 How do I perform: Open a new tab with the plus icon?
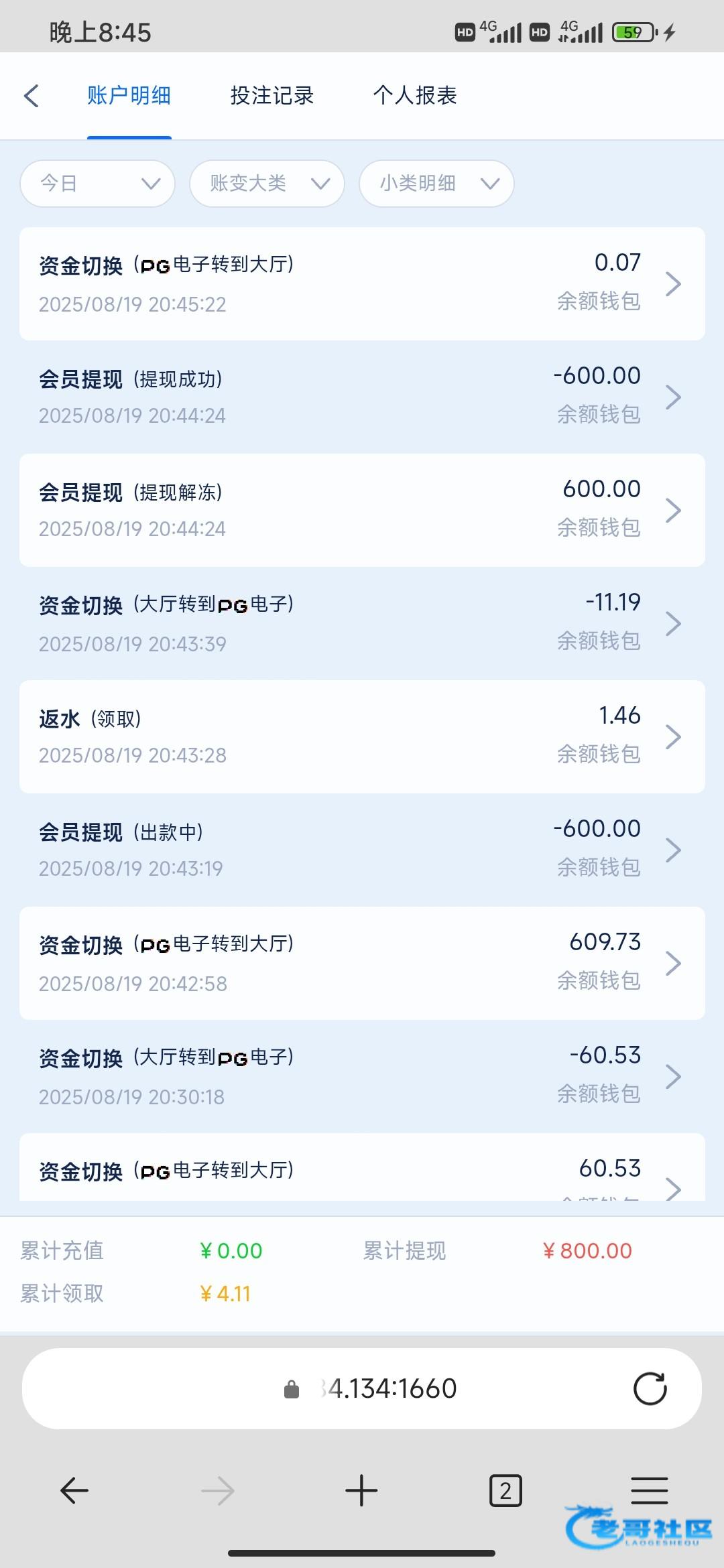click(x=361, y=1491)
